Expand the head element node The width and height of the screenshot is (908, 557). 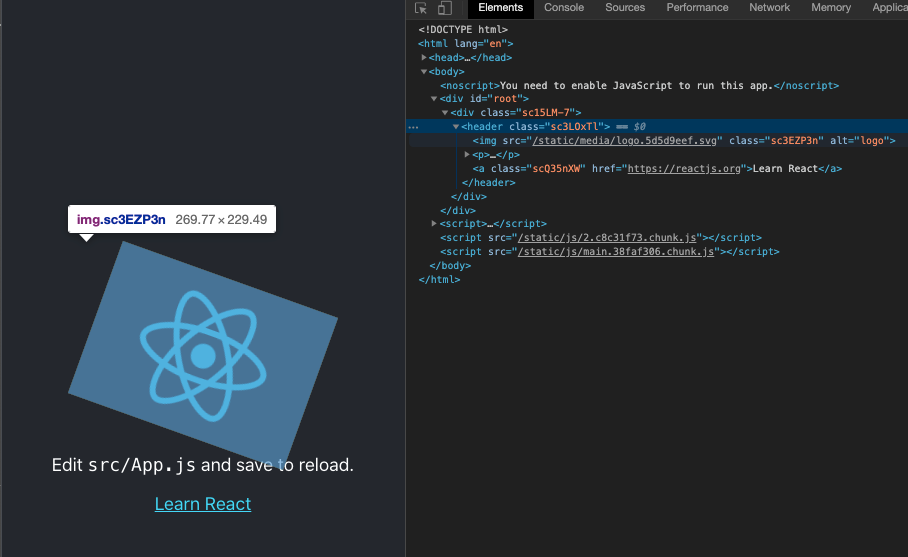click(424, 57)
